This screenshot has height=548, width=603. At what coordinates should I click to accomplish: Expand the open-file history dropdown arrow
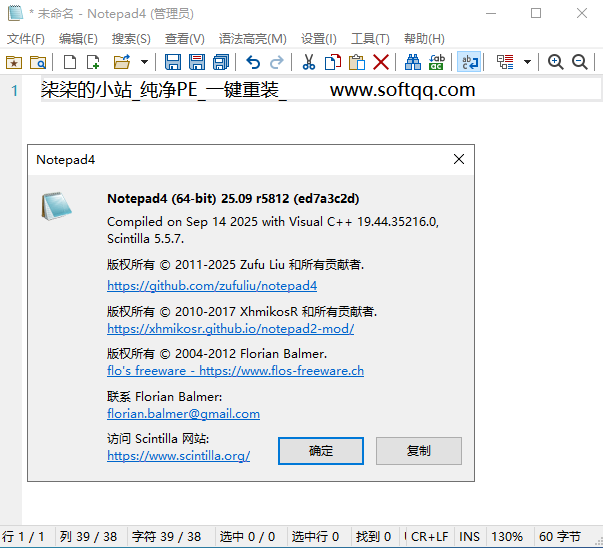point(144,62)
